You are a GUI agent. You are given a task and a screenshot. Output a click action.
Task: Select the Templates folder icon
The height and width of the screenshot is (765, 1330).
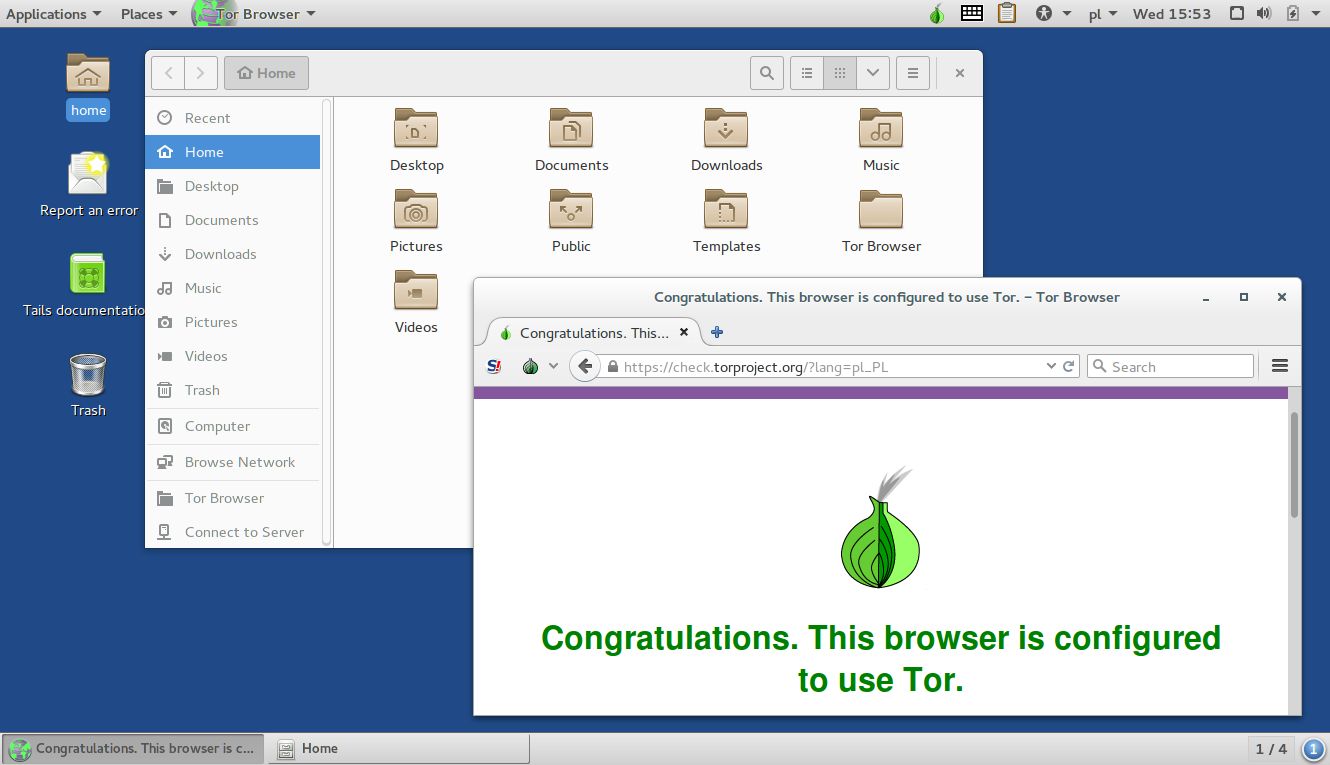(726, 209)
